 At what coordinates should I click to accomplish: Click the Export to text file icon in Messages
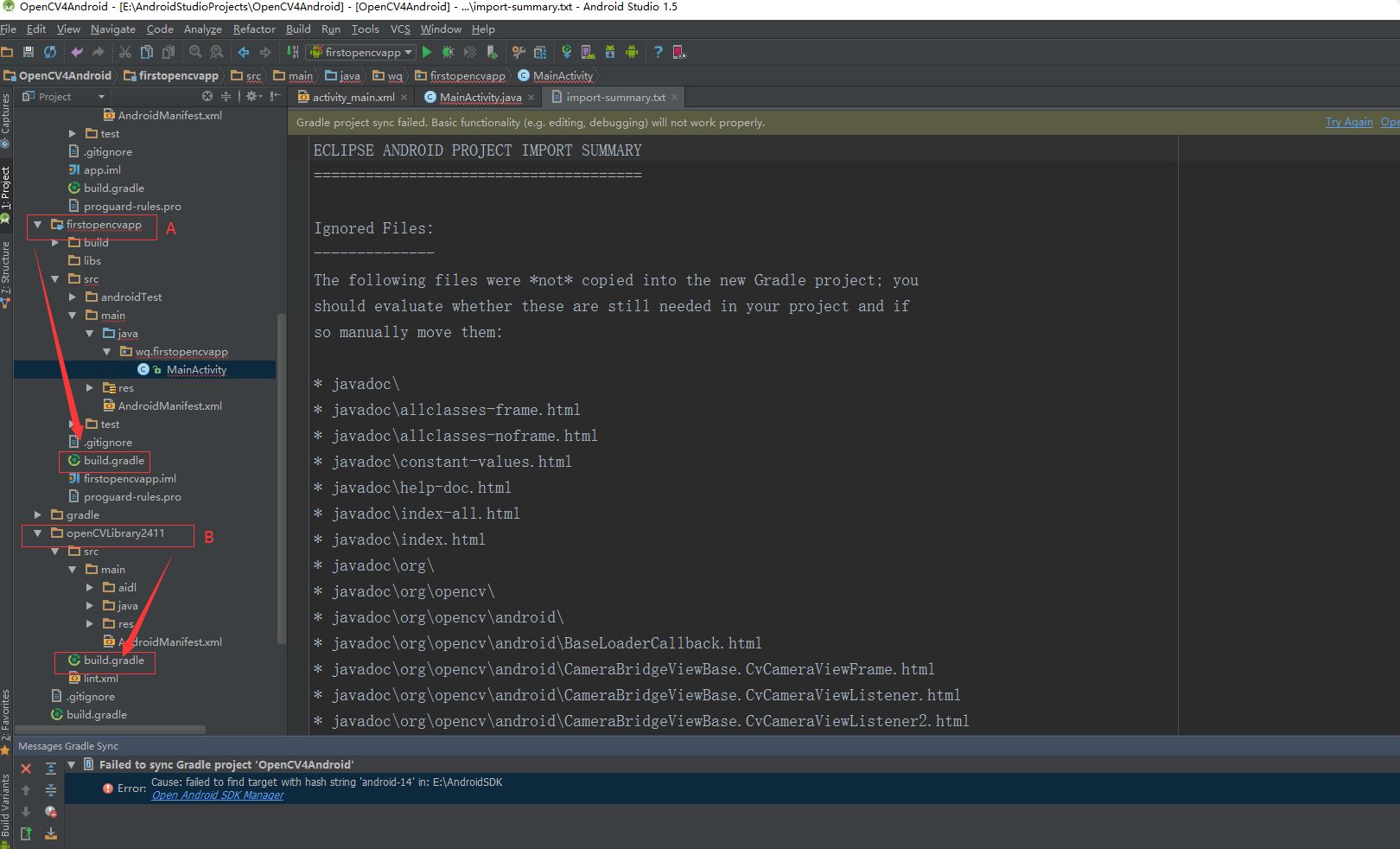pyautogui.click(x=26, y=833)
